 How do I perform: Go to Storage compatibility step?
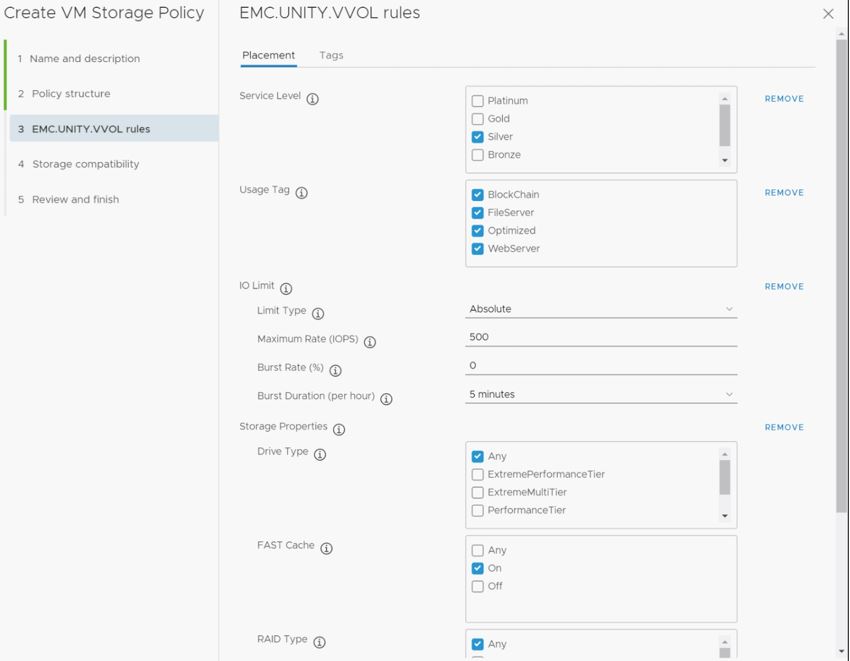pyautogui.click(x=86, y=164)
